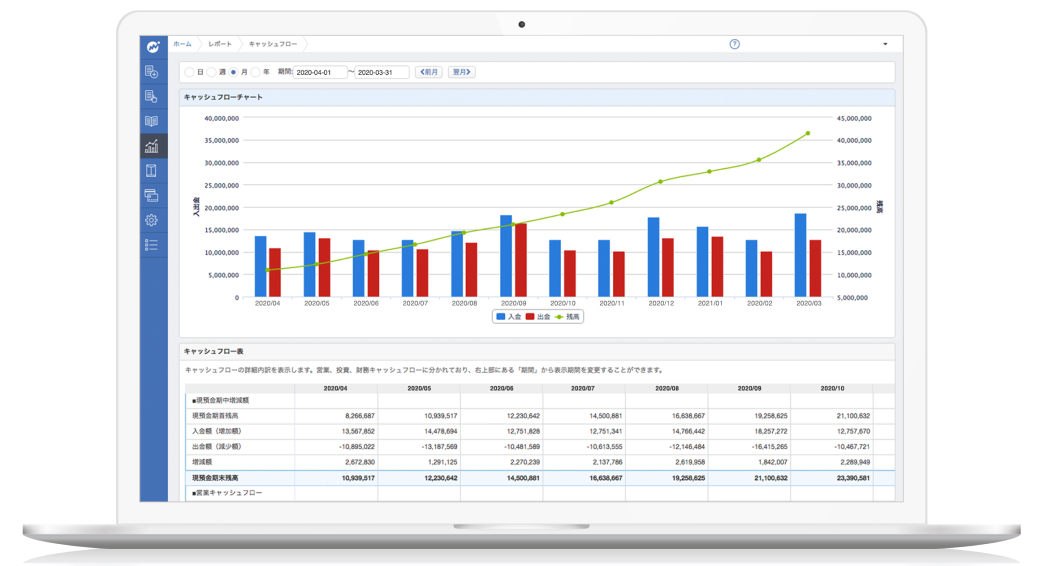
Task: Select the 日 (day) radio button
Action: (190, 72)
